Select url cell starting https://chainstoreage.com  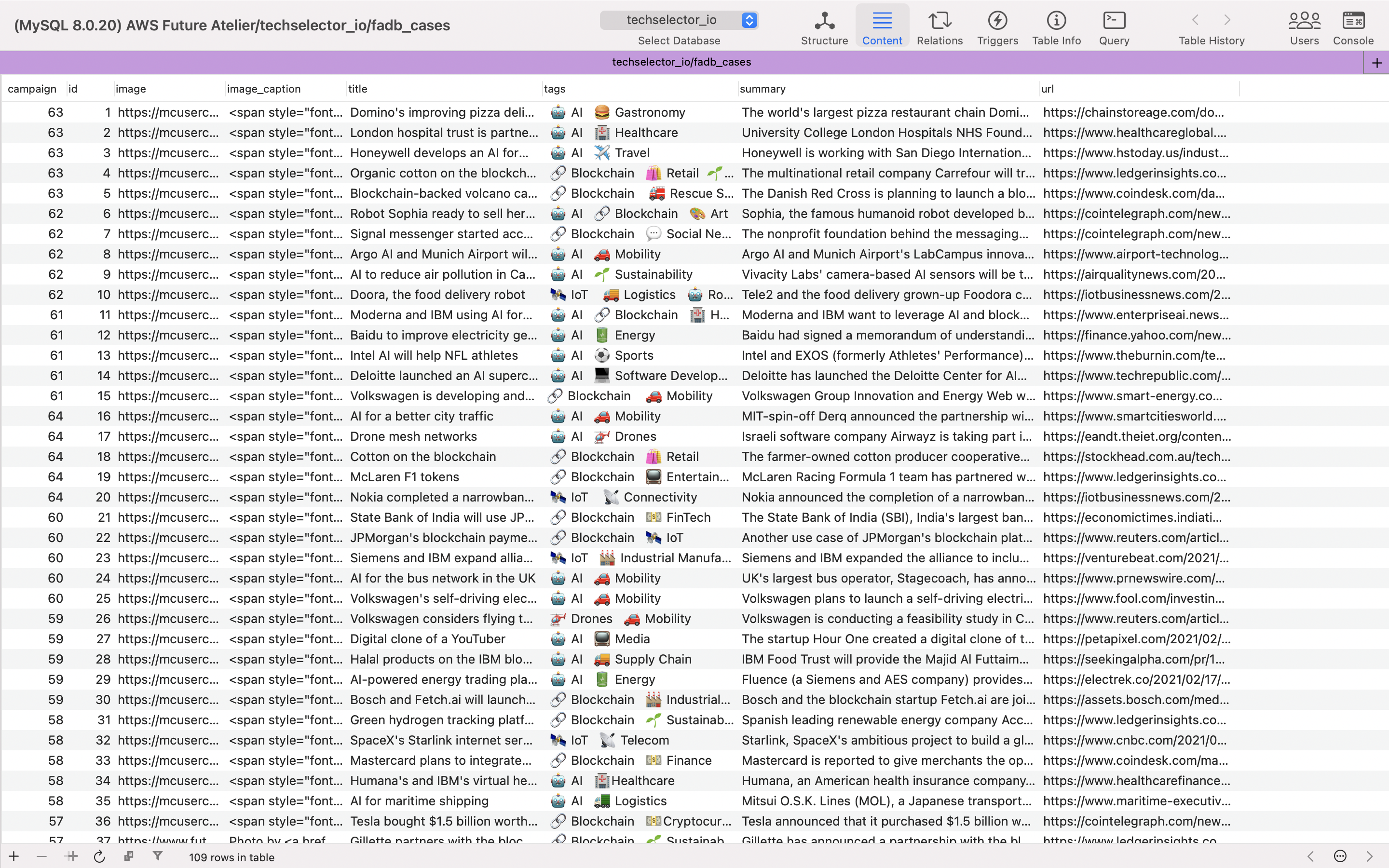tap(1139, 112)
